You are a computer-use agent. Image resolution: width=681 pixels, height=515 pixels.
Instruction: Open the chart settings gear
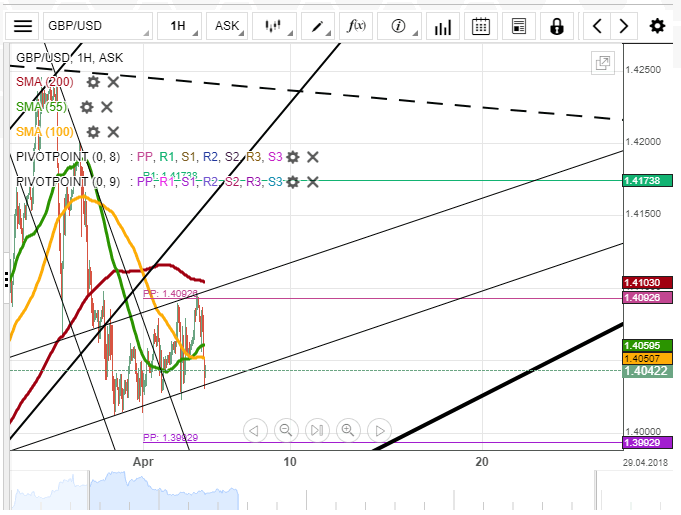657,26
